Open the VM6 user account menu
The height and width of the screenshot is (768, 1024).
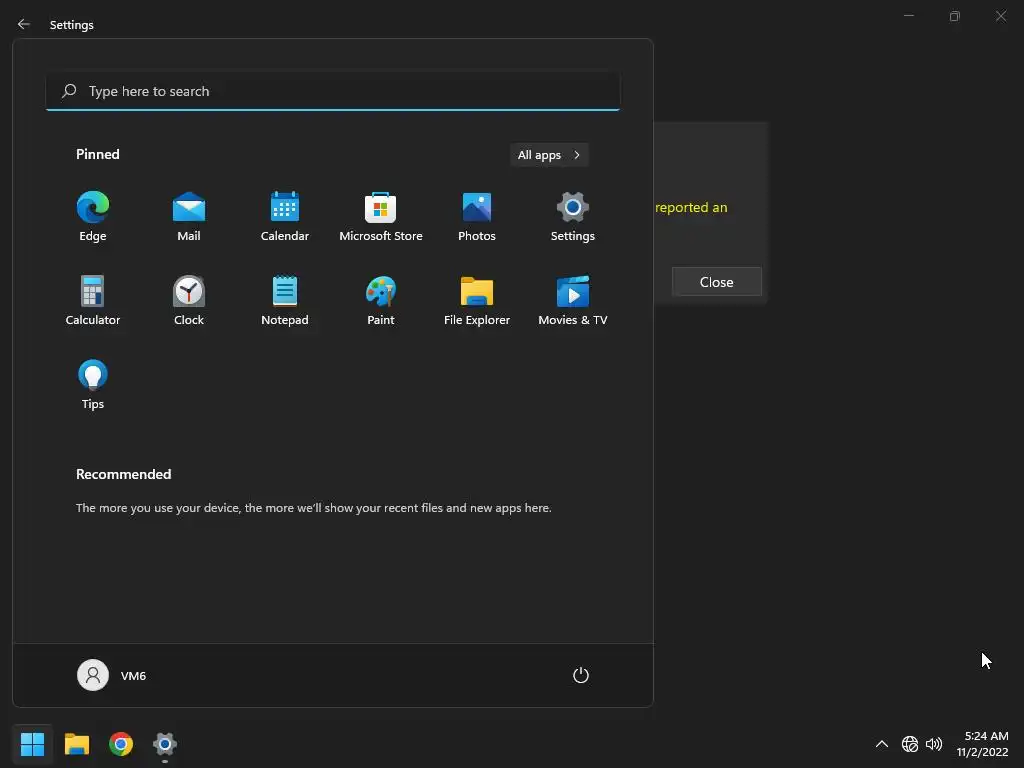(112, 675)
